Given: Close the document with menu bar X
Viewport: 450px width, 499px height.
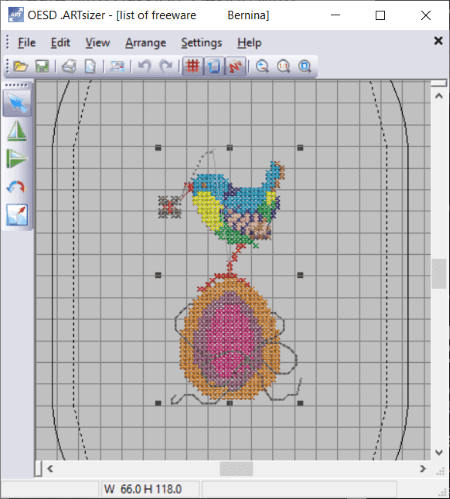Looking at the screenshot, I should tap(438, 41).
